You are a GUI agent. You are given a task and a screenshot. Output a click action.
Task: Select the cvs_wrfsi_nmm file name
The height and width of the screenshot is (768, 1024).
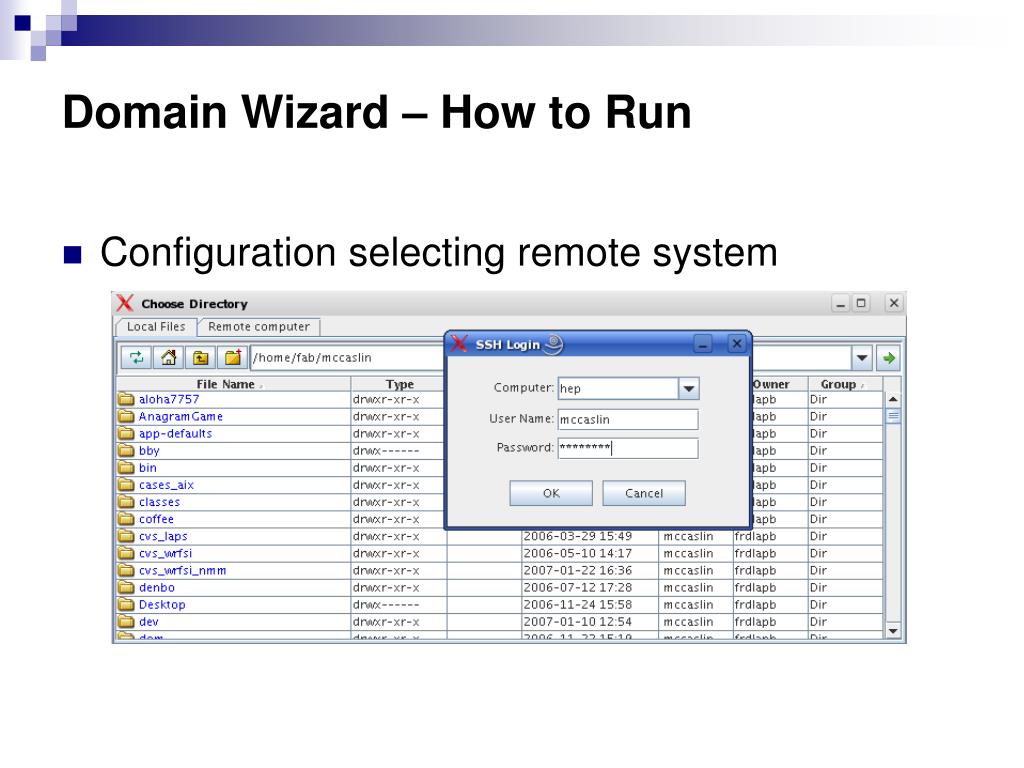click(182, 571)
